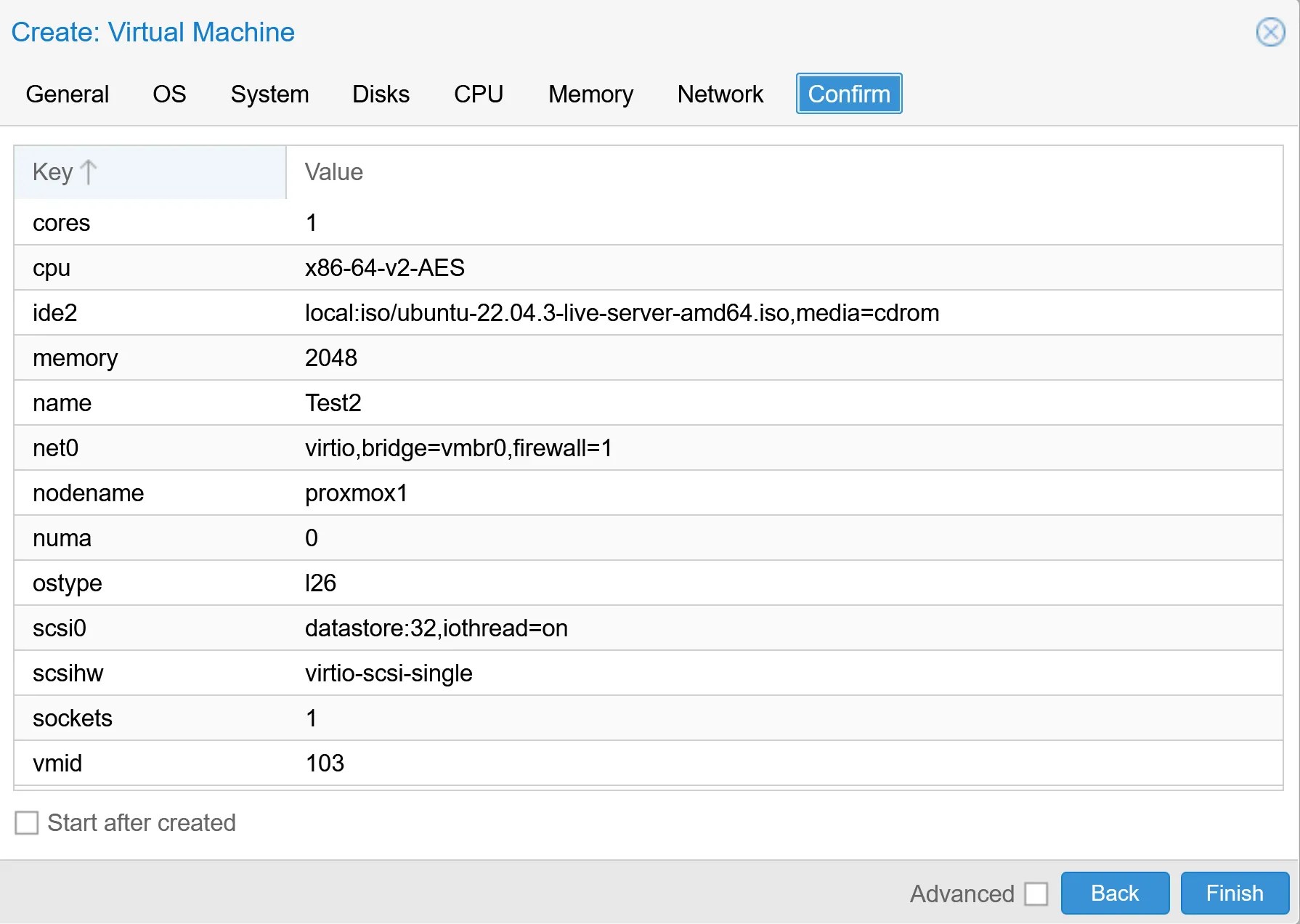The height and width of the screenshot is (924, 1300).
Task: Open the OS tab
Action: (x=169, y=94)
